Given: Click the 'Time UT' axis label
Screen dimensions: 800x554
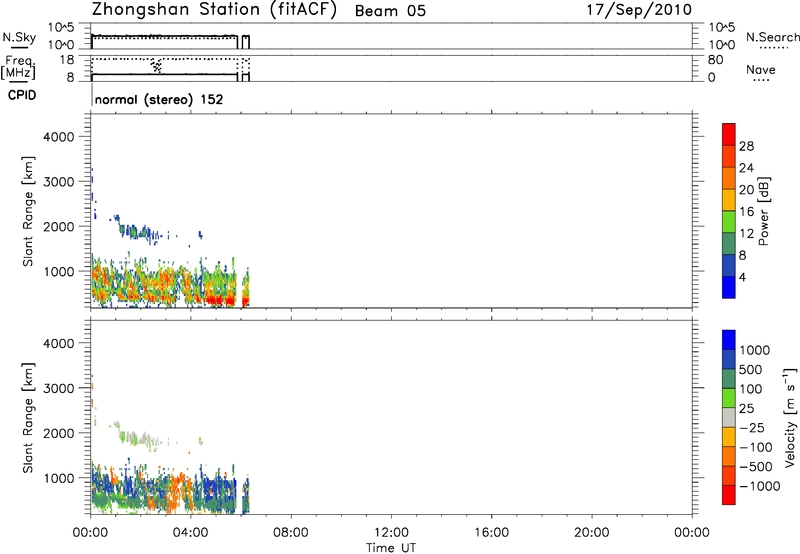Looking at the screenshot, I should 391,548.
